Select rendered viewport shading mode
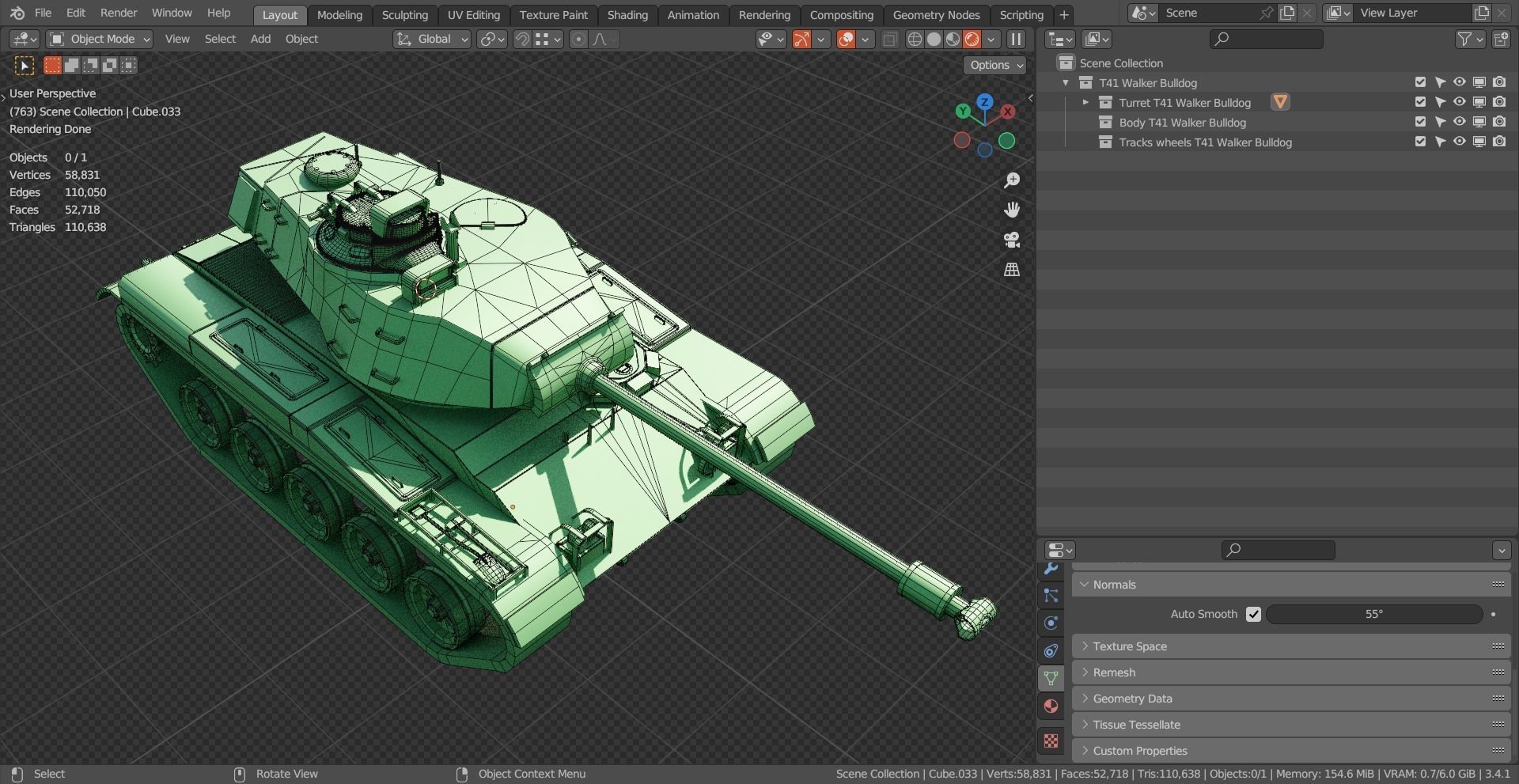The width and height of the screenshot is (1519, 784). click(x=972, y=40)
